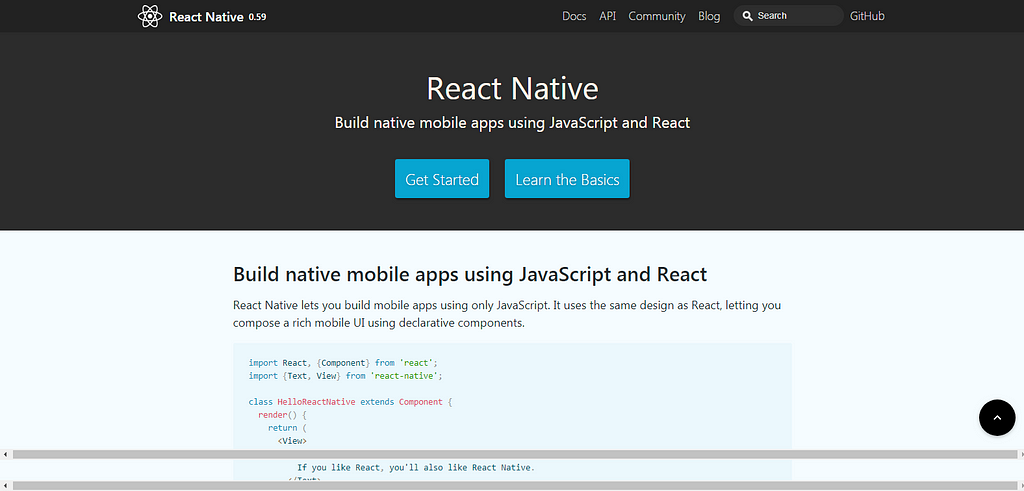The image size is (1024, 491).
Task: Click the '<View>' code line
Action: (292, 441)
